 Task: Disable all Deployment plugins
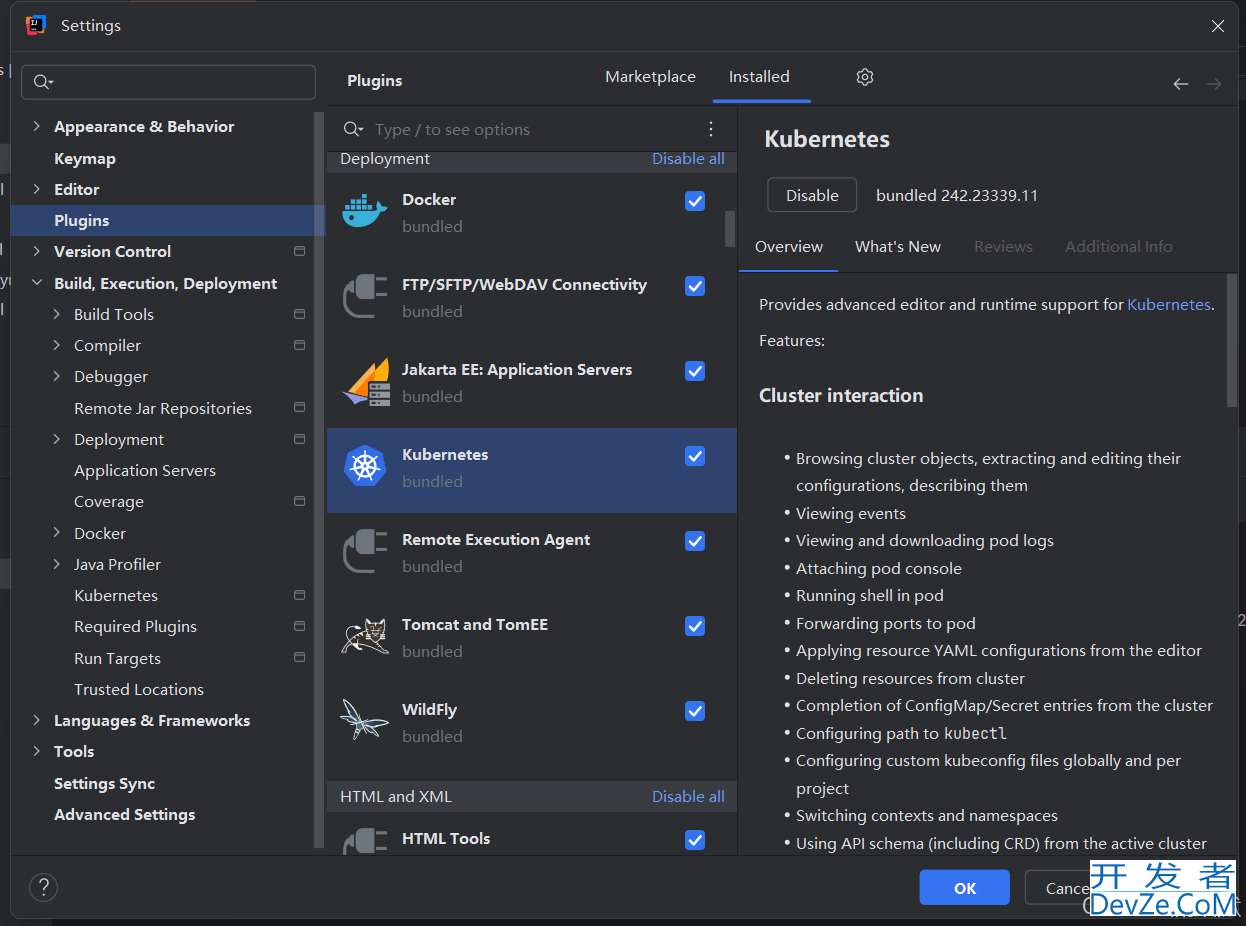688,159
